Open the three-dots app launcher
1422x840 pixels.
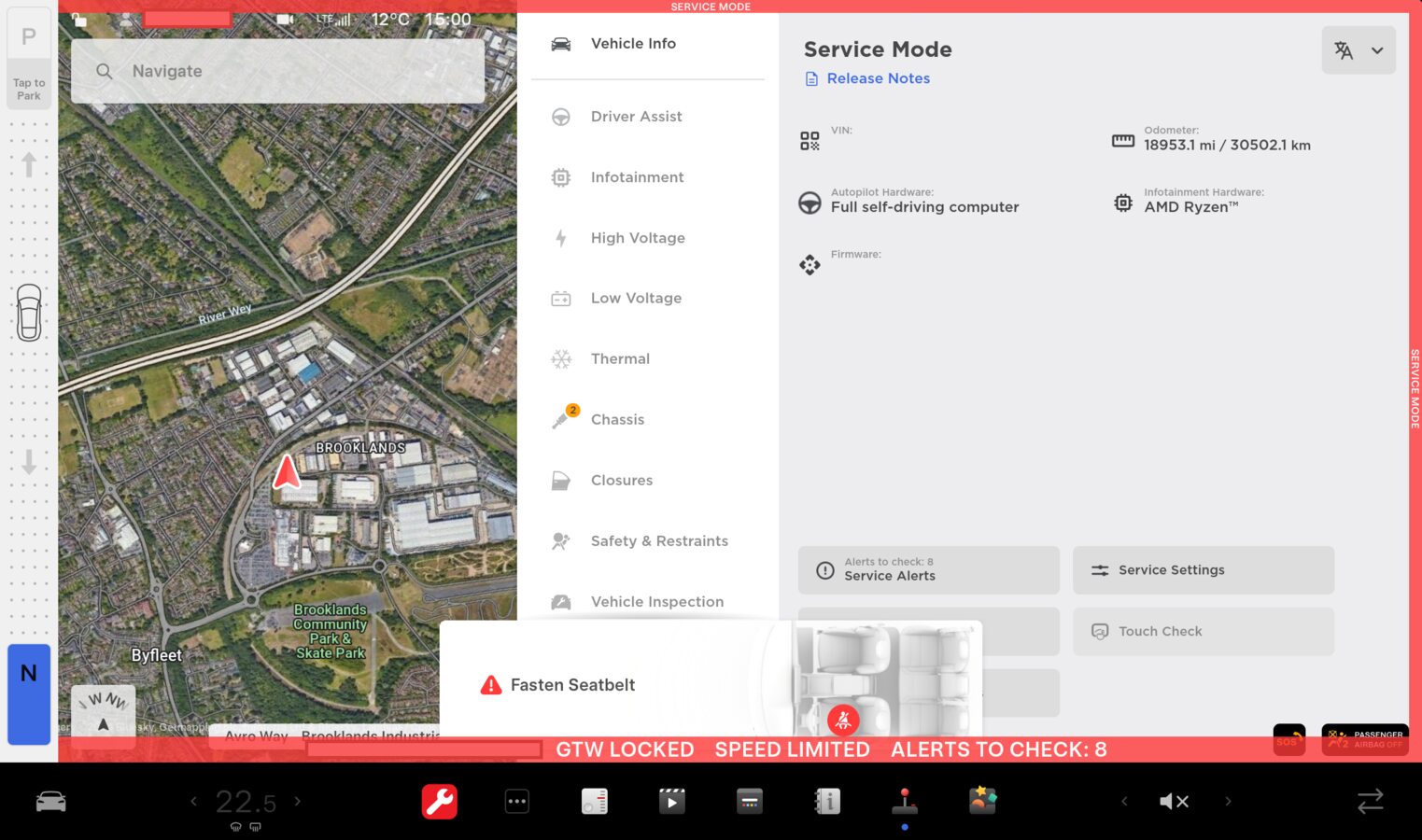pyautogui.click(x=516, y=801)
